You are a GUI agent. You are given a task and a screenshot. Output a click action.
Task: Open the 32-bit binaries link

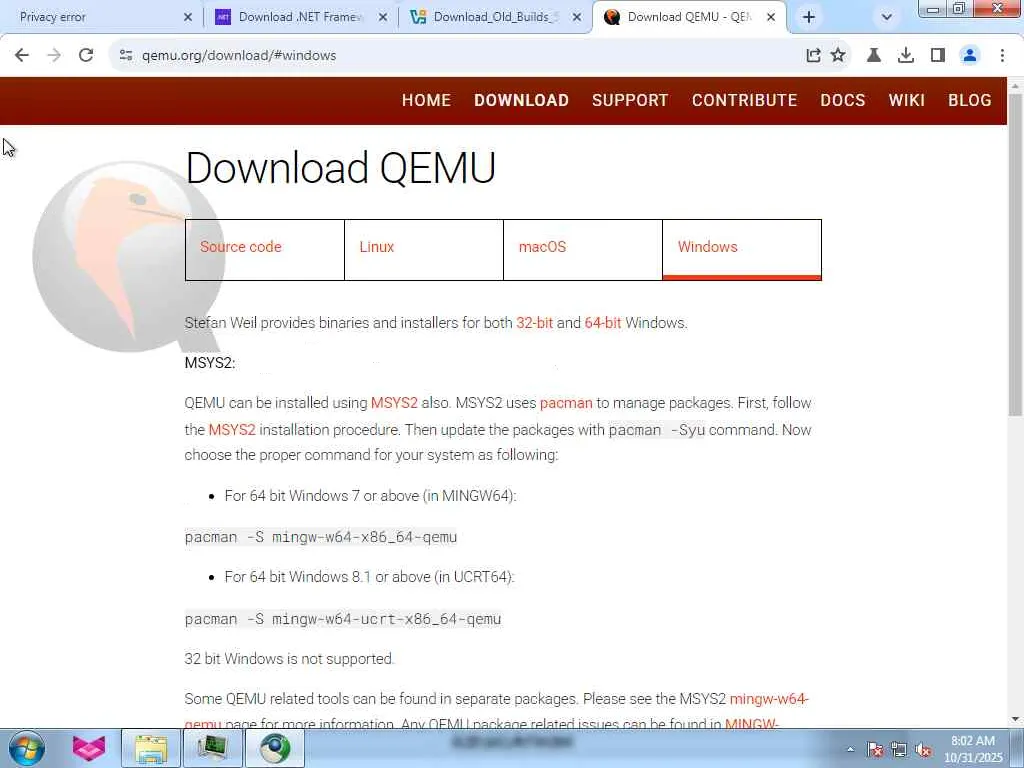(x=534, y=323)
